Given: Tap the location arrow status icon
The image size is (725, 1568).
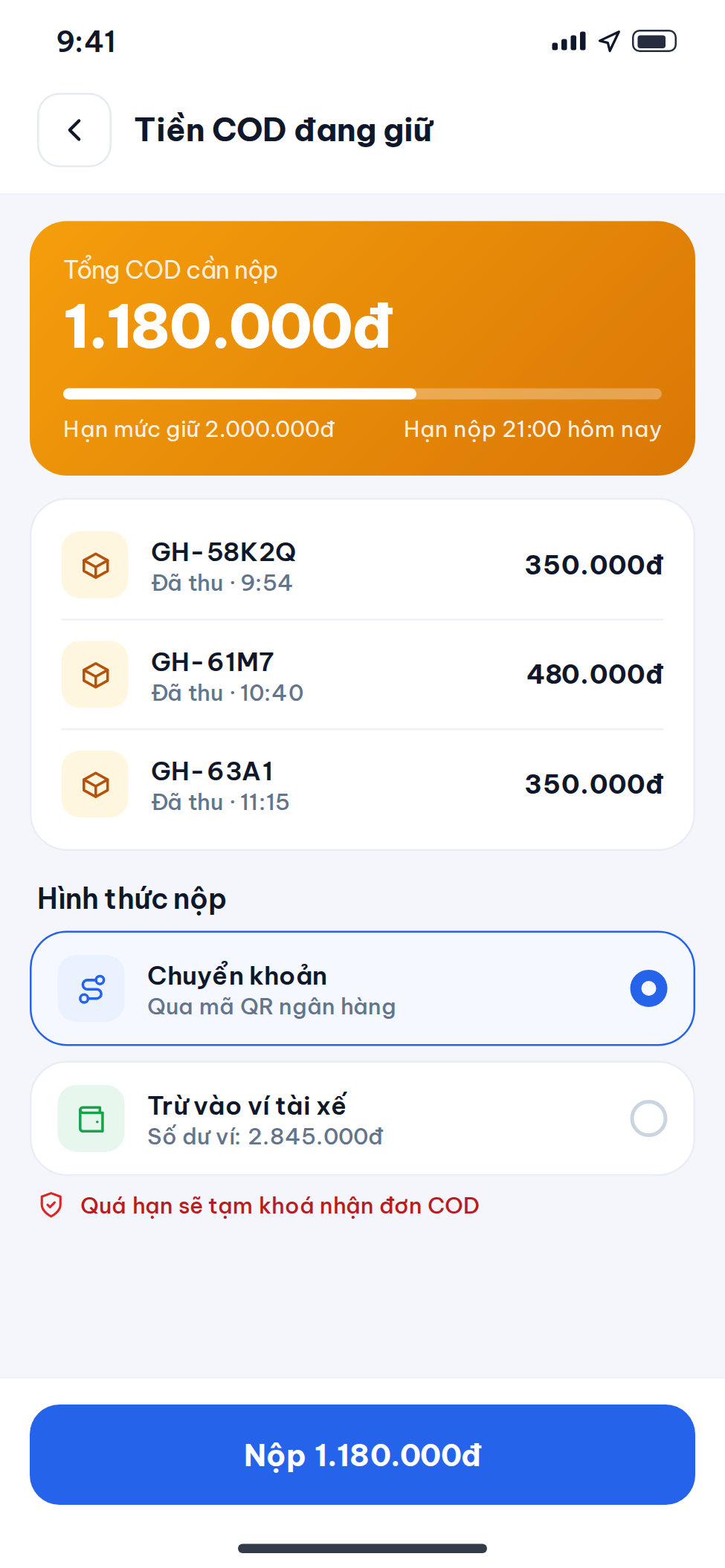Looking at the screenshot, I should pos(610,41).
